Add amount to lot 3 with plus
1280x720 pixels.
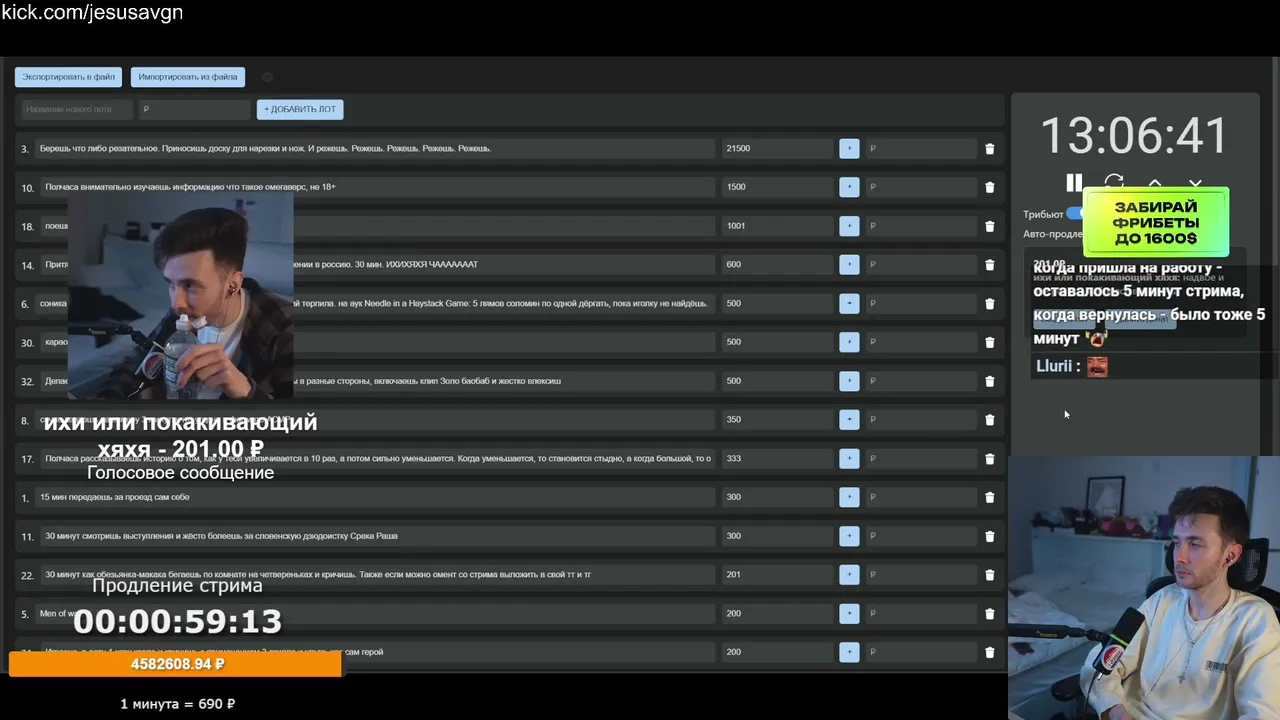coord(849,149)
